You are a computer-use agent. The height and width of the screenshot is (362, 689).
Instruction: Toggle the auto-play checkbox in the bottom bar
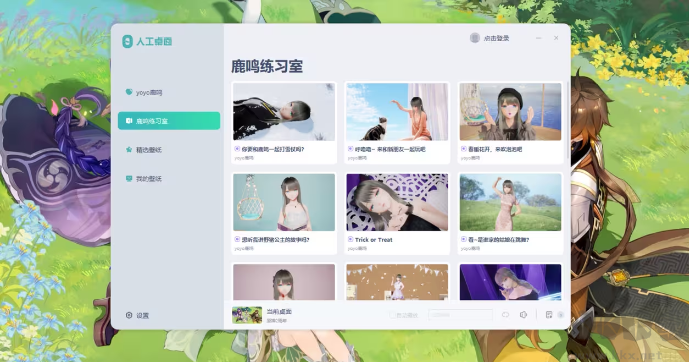(392, 315)
